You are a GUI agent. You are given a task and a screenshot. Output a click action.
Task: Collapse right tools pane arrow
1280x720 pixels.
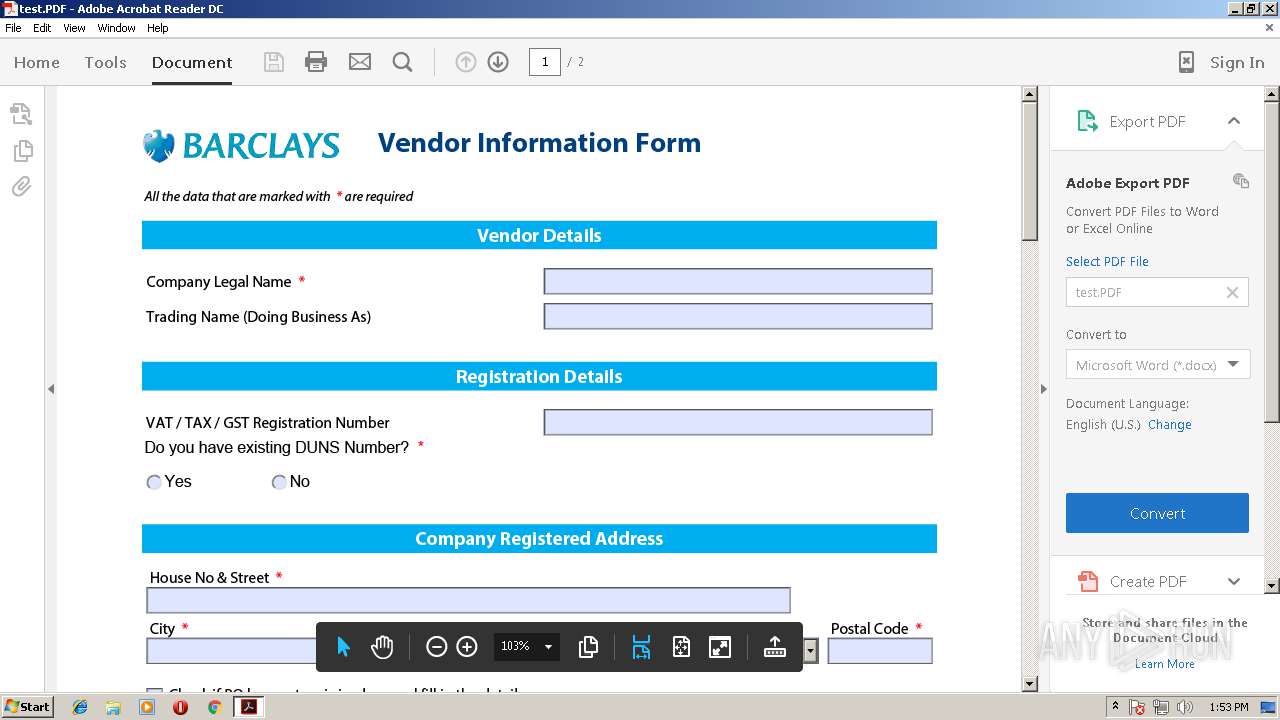pos(1044,389)
